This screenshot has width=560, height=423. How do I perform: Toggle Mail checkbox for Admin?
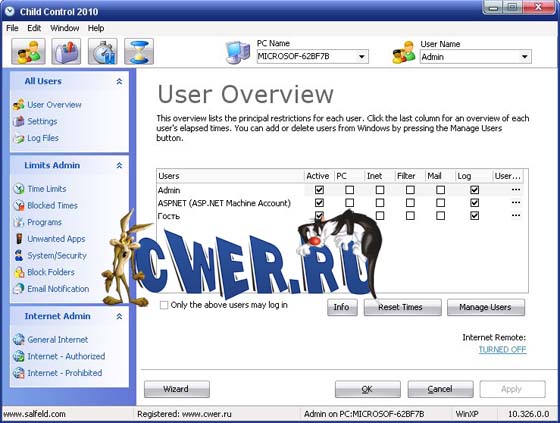tap(441, 190)
